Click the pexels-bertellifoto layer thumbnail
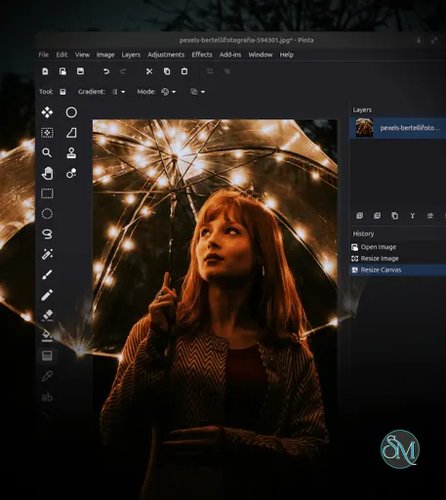446x500 pixels. (364, 127)
